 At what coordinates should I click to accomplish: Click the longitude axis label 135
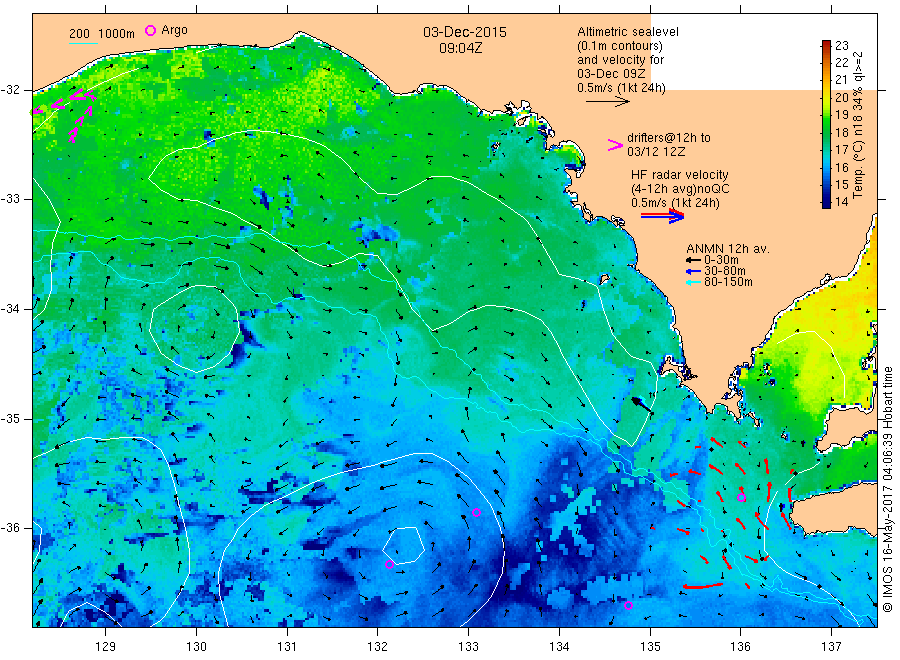point(650,646)
